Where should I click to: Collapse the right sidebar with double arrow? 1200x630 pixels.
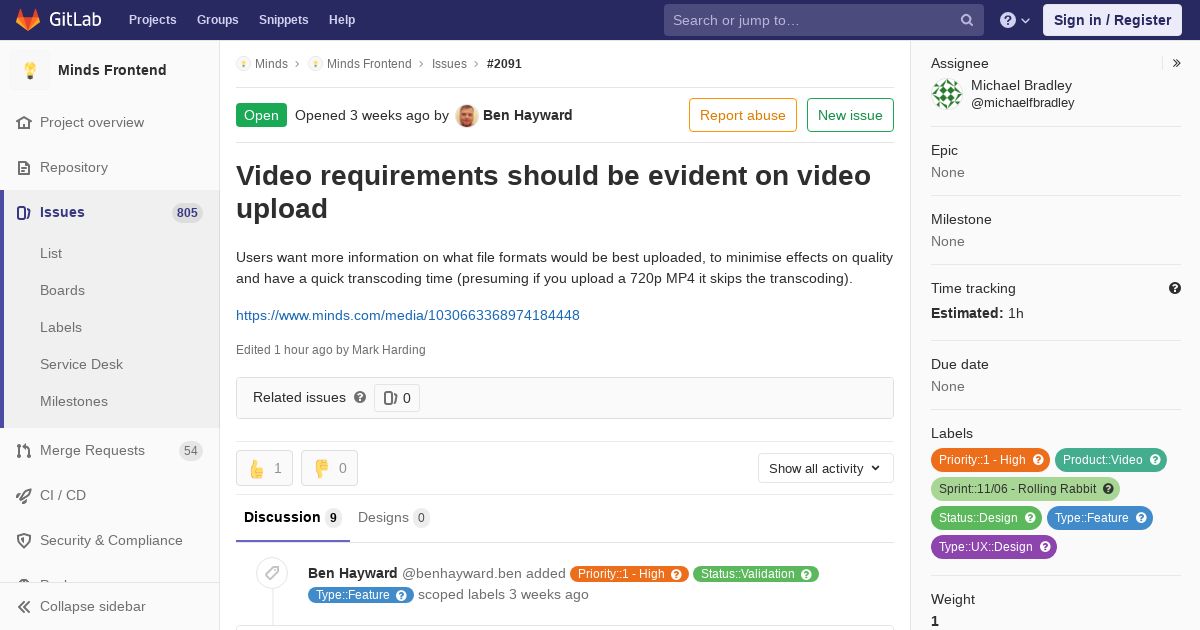coord(1177,63)
